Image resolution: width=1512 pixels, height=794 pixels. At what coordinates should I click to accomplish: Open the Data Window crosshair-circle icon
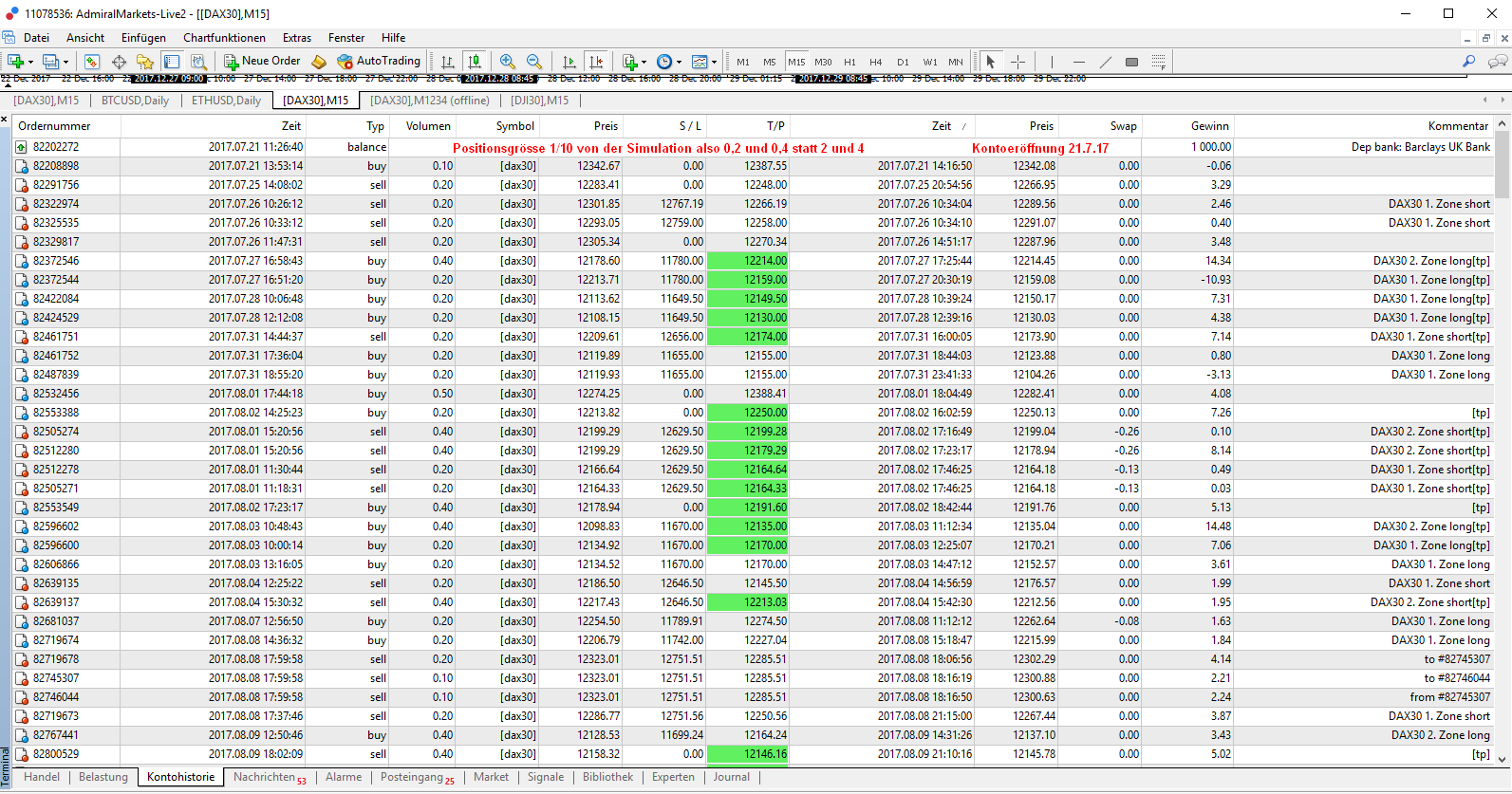click(x=119, y=62)
